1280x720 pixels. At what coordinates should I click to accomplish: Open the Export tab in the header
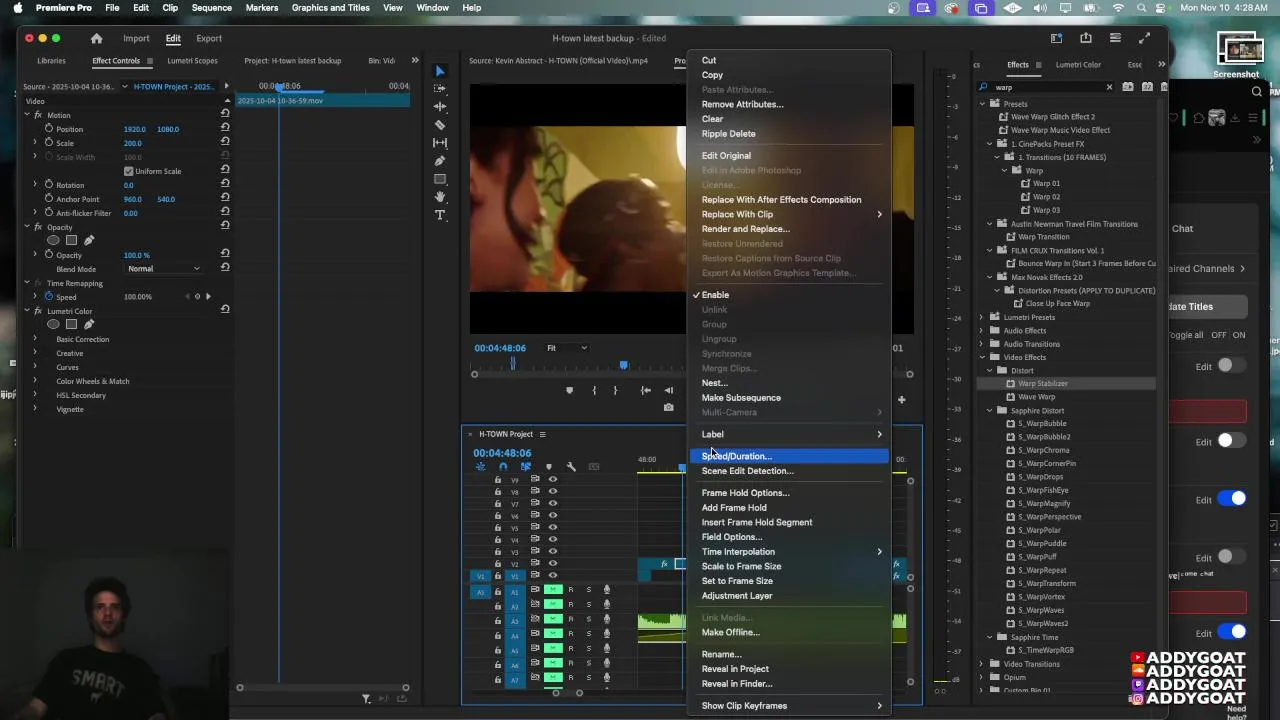(209, 38)
